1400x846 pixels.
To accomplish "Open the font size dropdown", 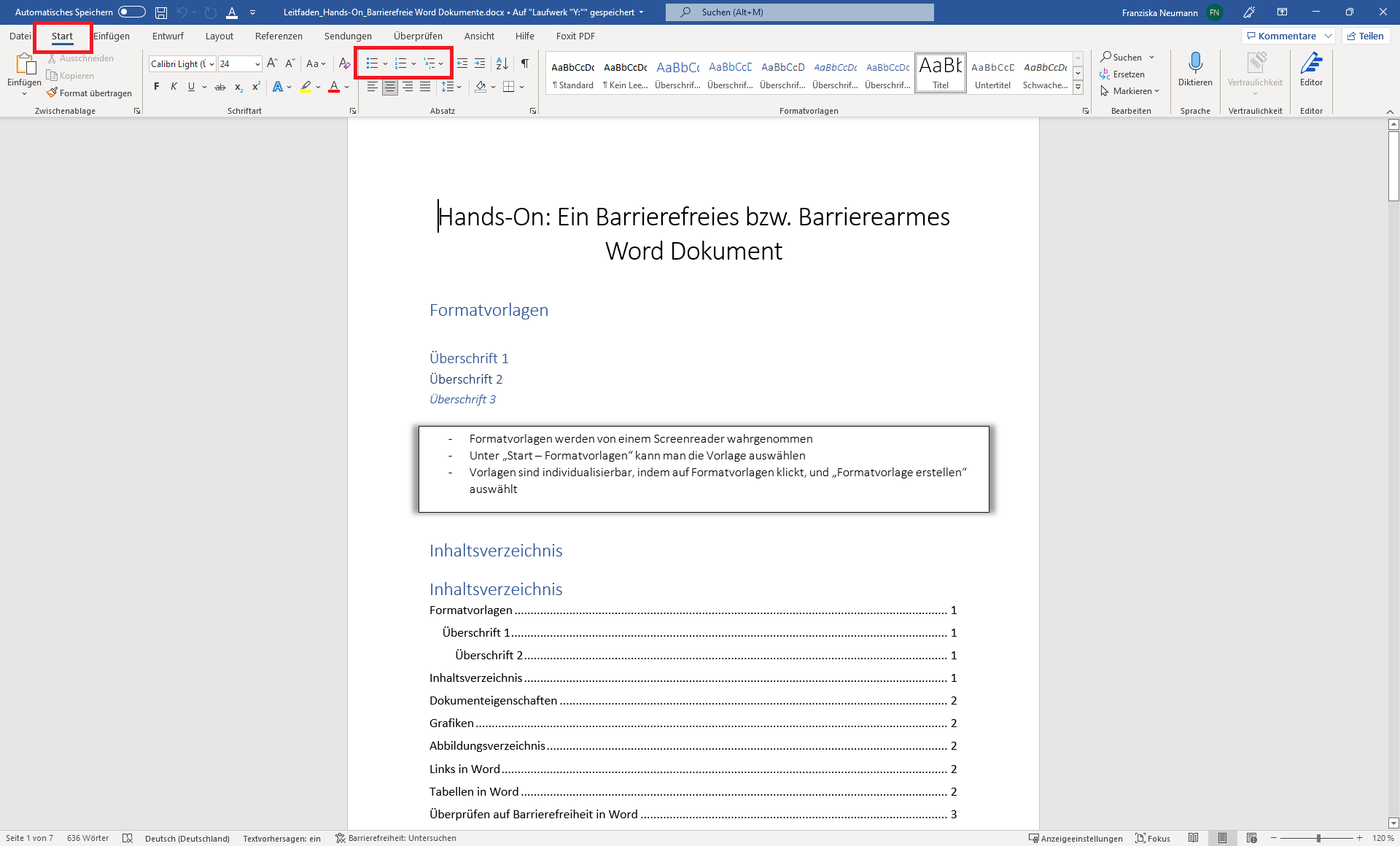I will coord(257,63).
